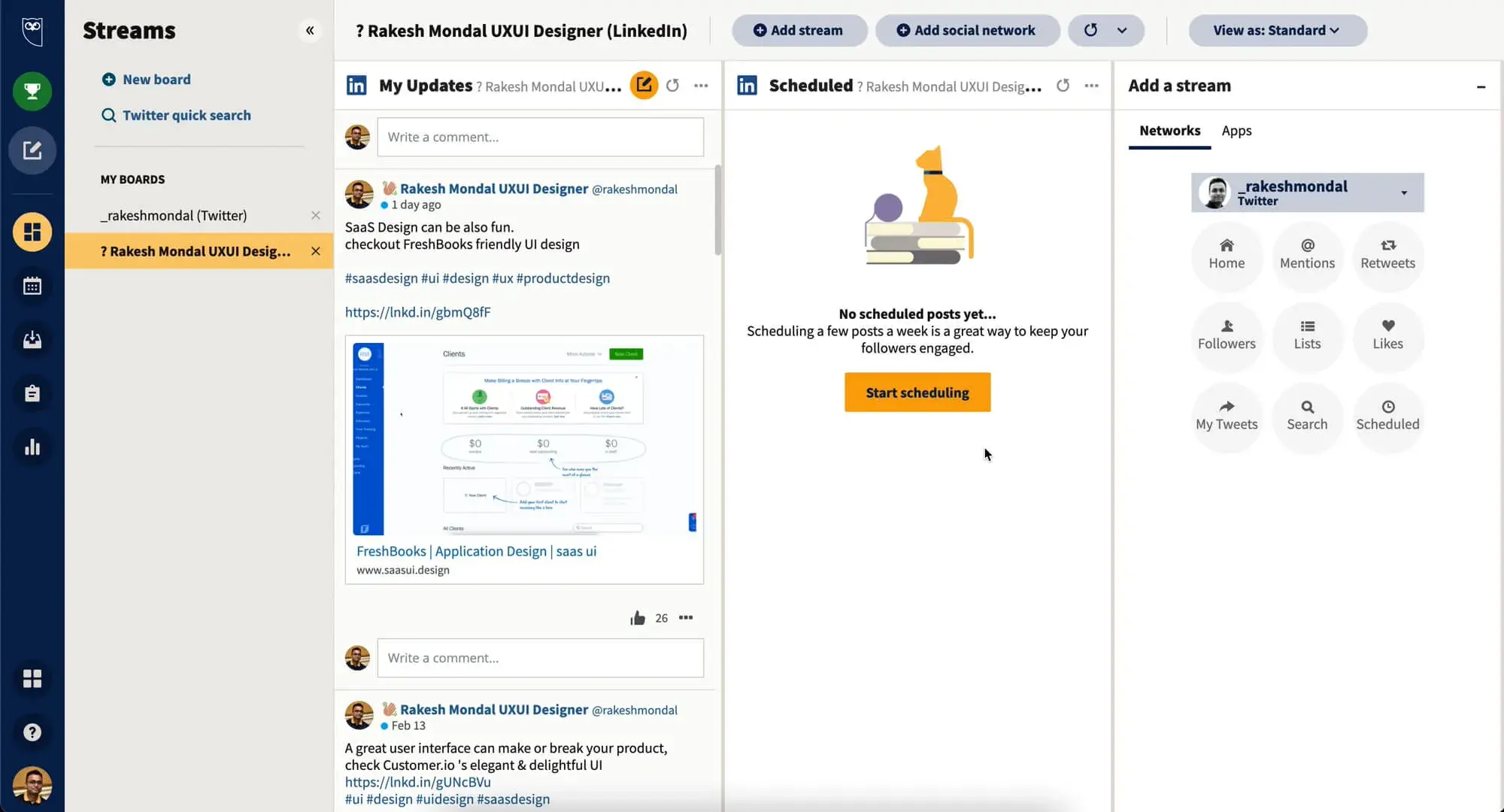Open the Inbox icon in sidebar
The width and height of the screenshot is (1504, 812).
point(32,340)
